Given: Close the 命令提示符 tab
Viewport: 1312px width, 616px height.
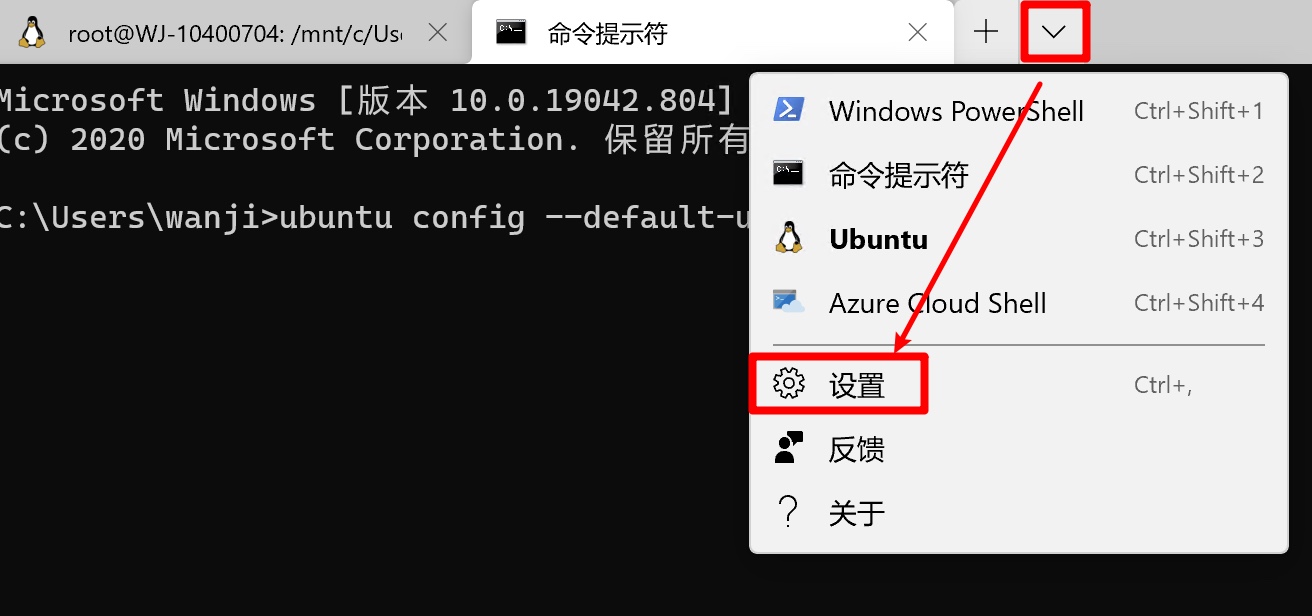Looking at the screenshot, I should (917, 32).
